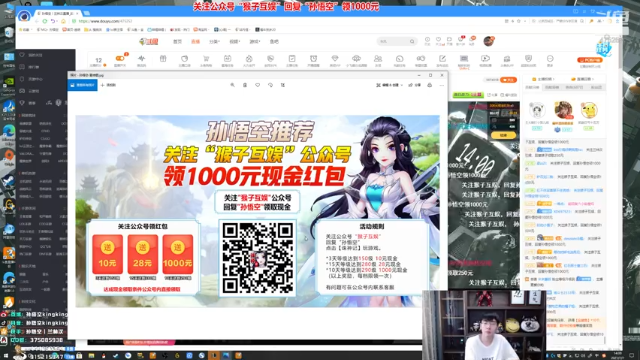The width and height of the screenshot is (640, 360).
Task: Click the shopping cart icon in Douyu toolbar
Action: tap(206, 60)
